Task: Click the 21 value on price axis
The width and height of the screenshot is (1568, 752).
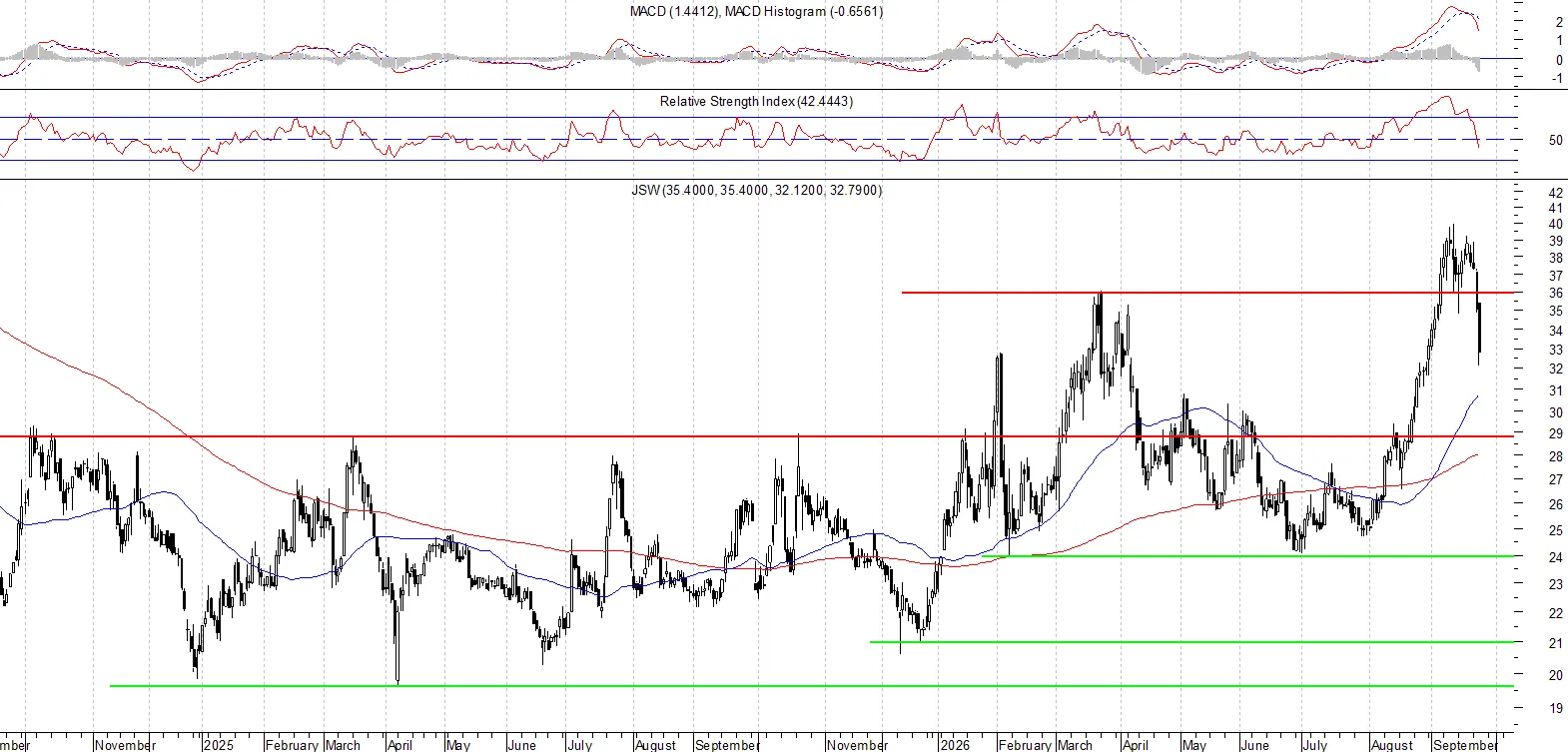Action: coord(1555,643)
